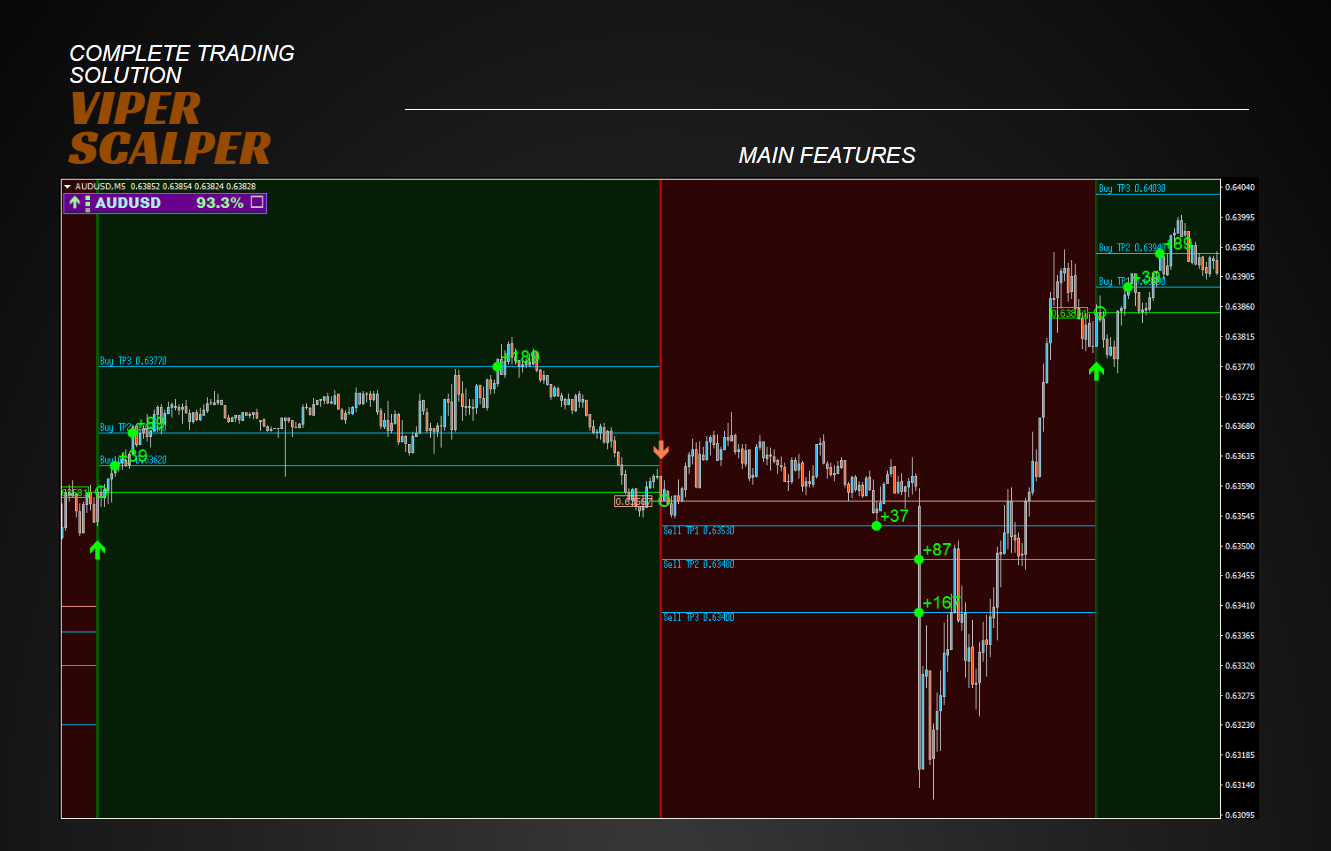Click the green buy arrow on right side
The height and width of the screenshot is (851, 1331).
pos(1096,371)
